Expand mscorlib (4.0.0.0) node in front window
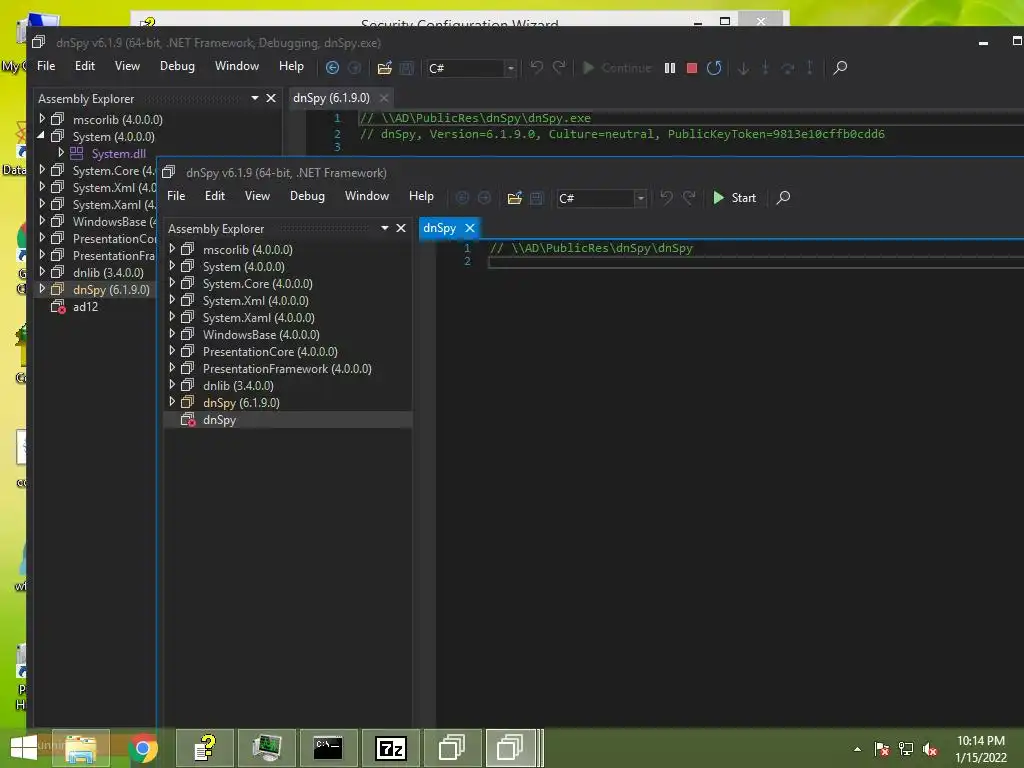 click(172, 249)
